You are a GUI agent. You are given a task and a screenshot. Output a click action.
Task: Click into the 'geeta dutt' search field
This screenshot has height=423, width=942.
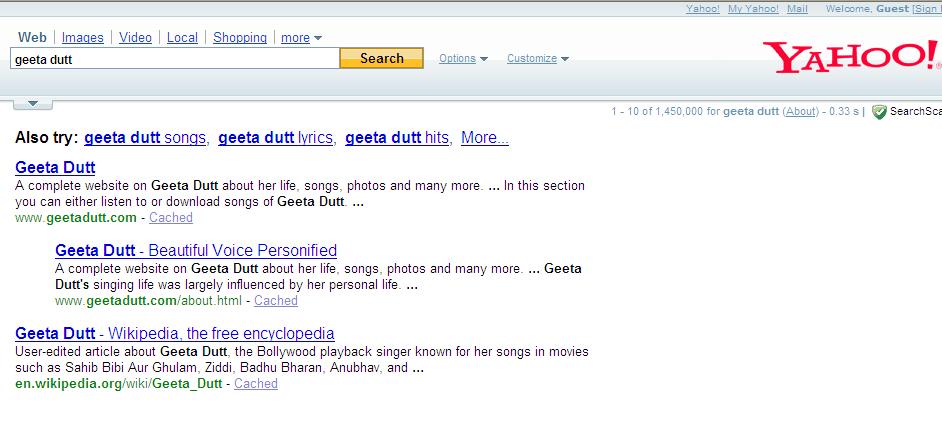(x=175, y=59)
